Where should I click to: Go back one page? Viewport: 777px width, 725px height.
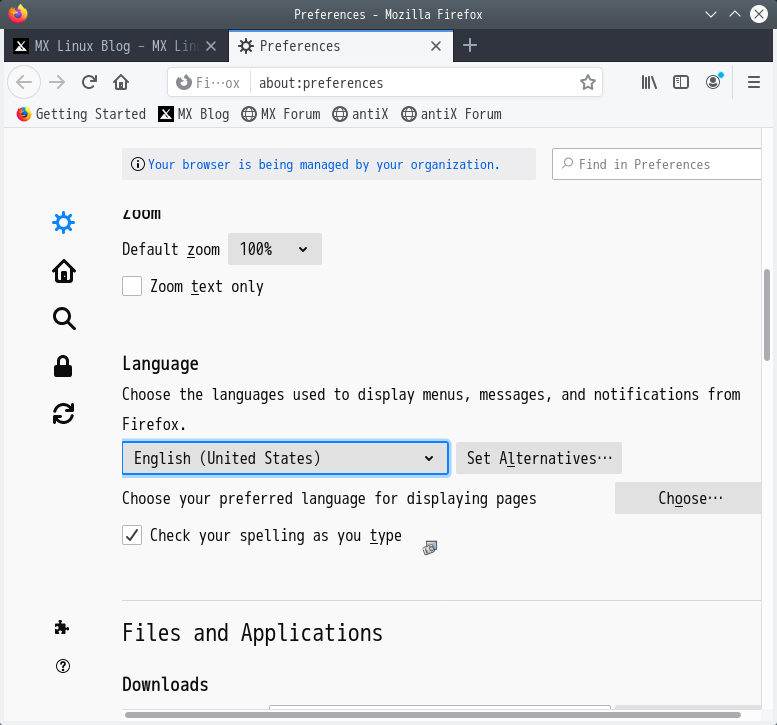[24, 82]
